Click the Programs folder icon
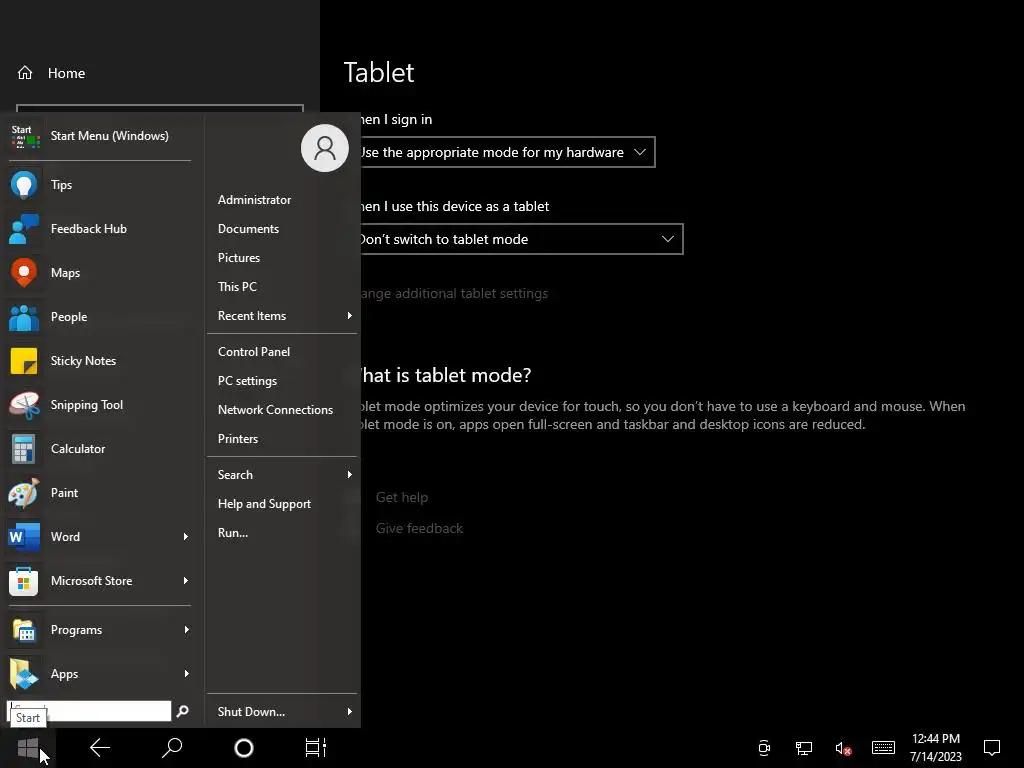Image resolution: width=1024 pixels, height=768 pixels. 24,630
